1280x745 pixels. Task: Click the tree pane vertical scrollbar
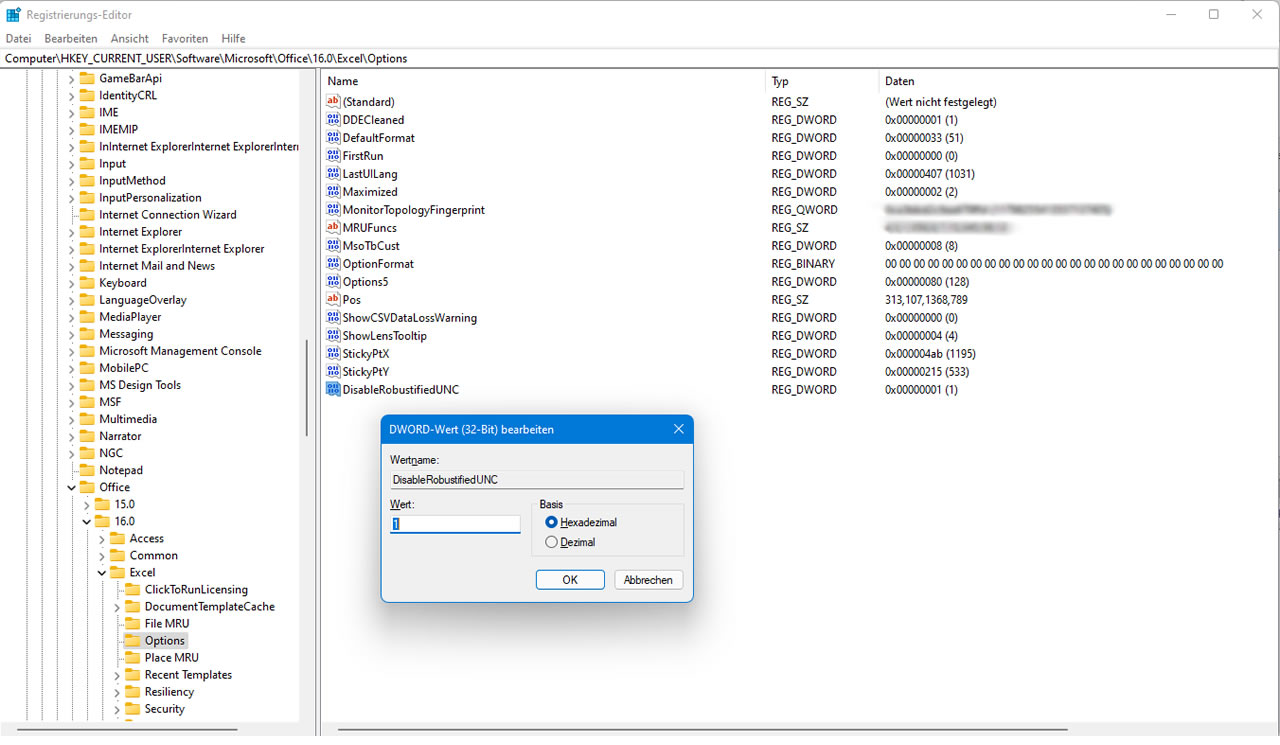coord(306,388)
